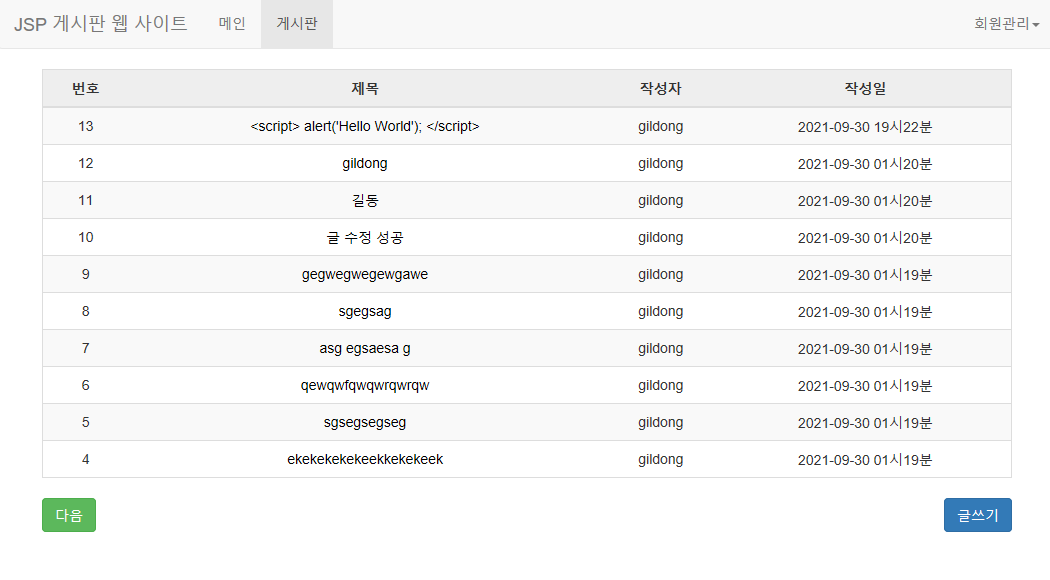
Task: Open the post titled gildong
Action: [365, 163]
